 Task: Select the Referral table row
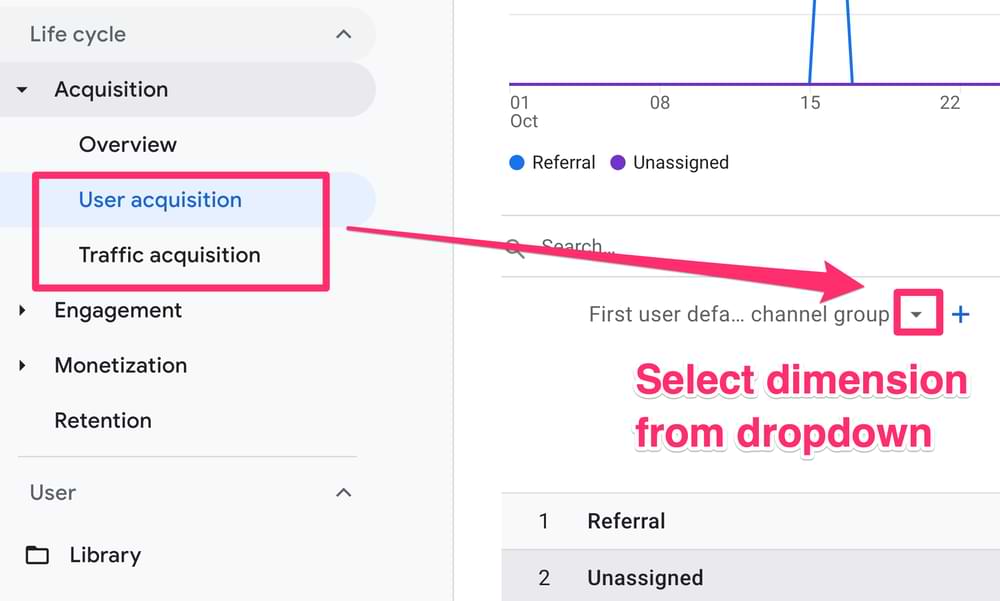point(751,521)
